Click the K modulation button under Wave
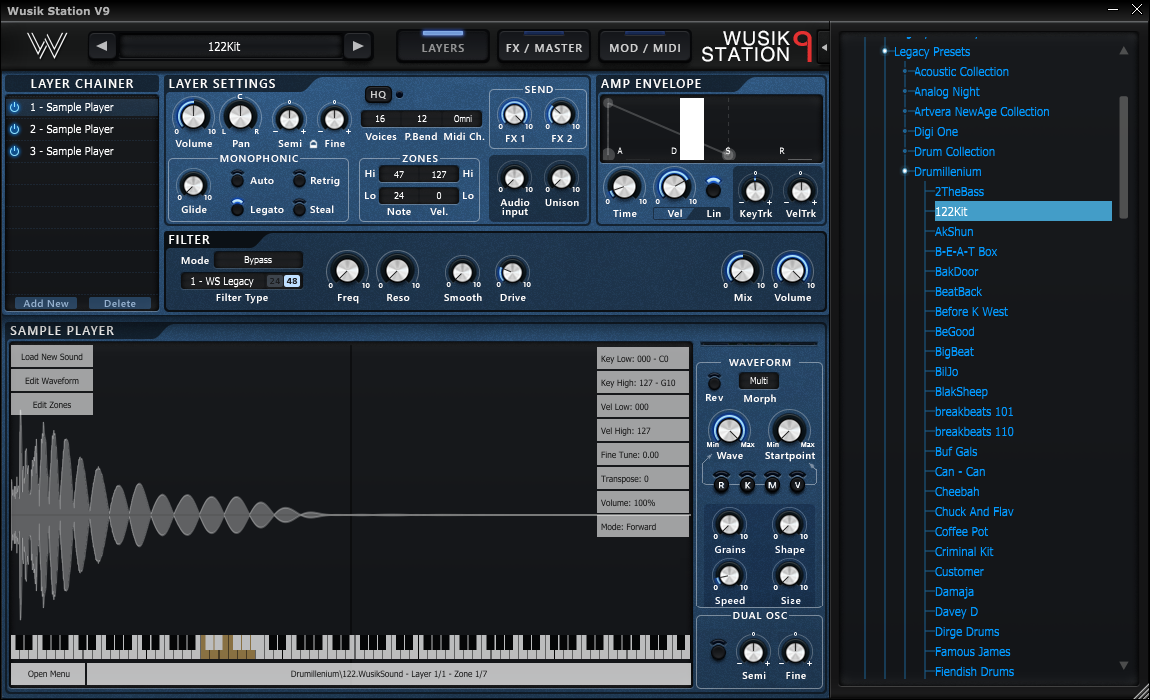This screenshot has width=1150, height=700. (x=747, y=484)
